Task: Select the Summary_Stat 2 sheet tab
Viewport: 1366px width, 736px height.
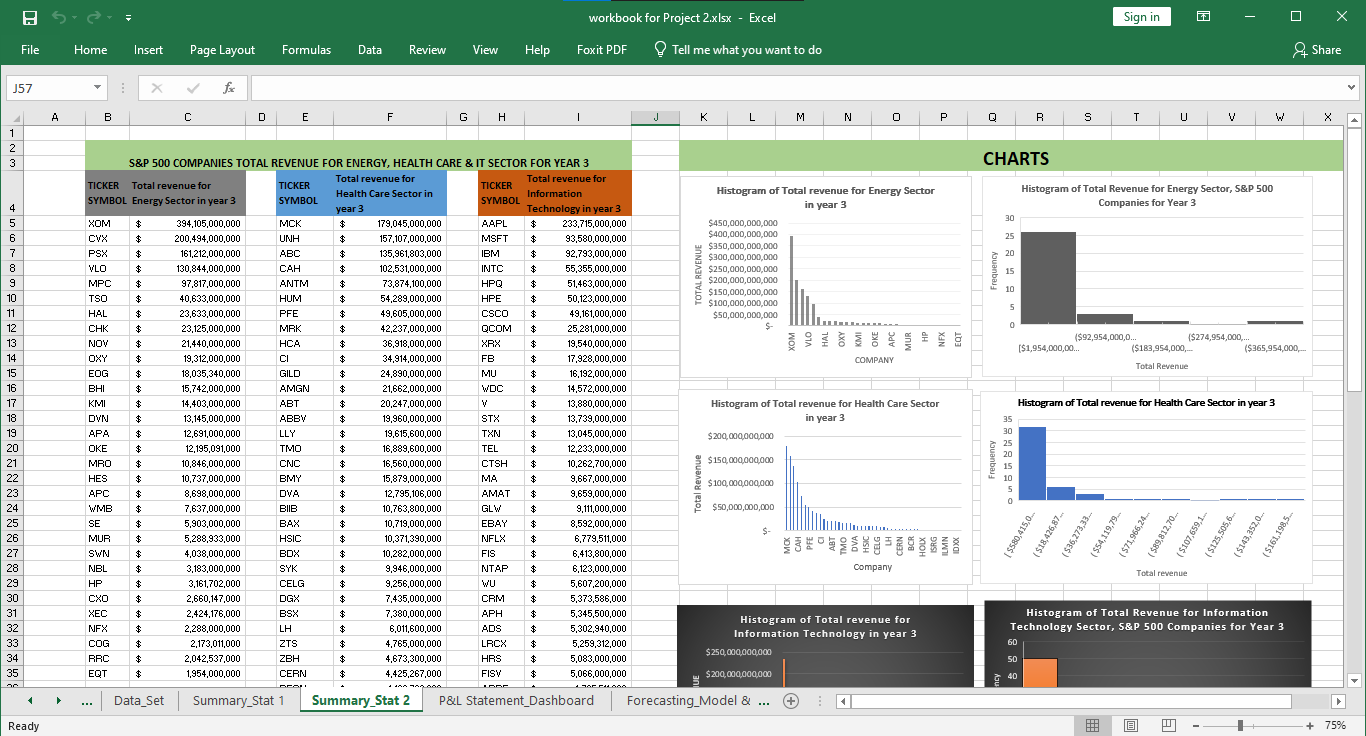Action: tap(361, 701)
